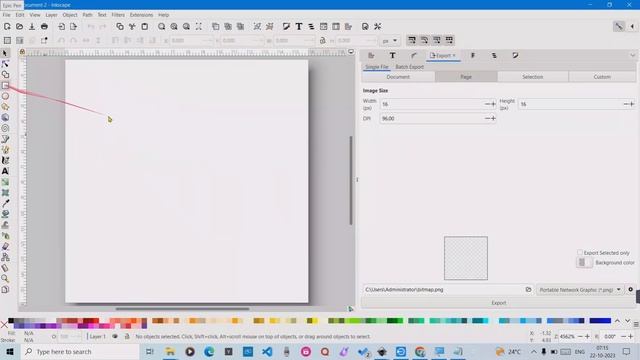Click the Import icon in commands bar
The image size is (640, 360).
(x=61, y=27)
